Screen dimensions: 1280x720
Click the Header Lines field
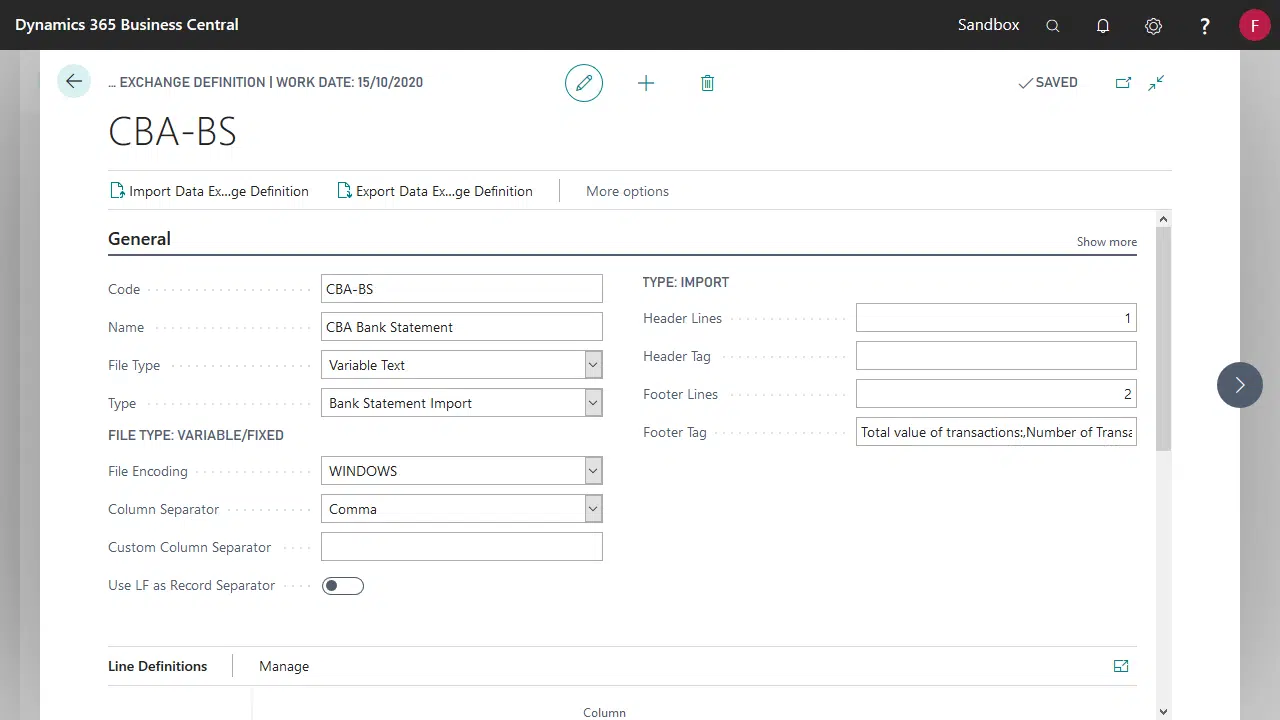[996, 318]
